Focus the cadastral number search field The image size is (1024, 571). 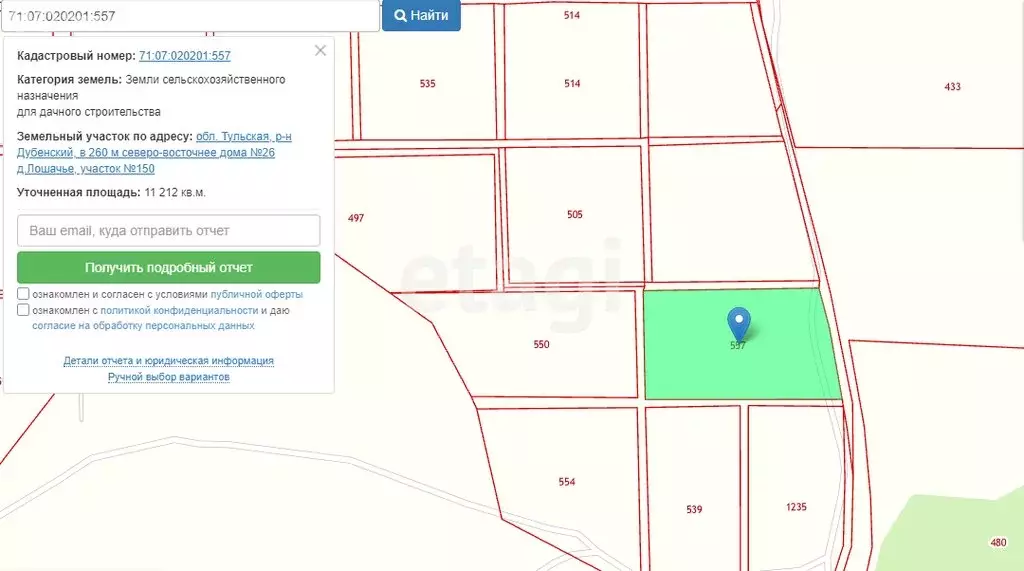coord(191,16)
